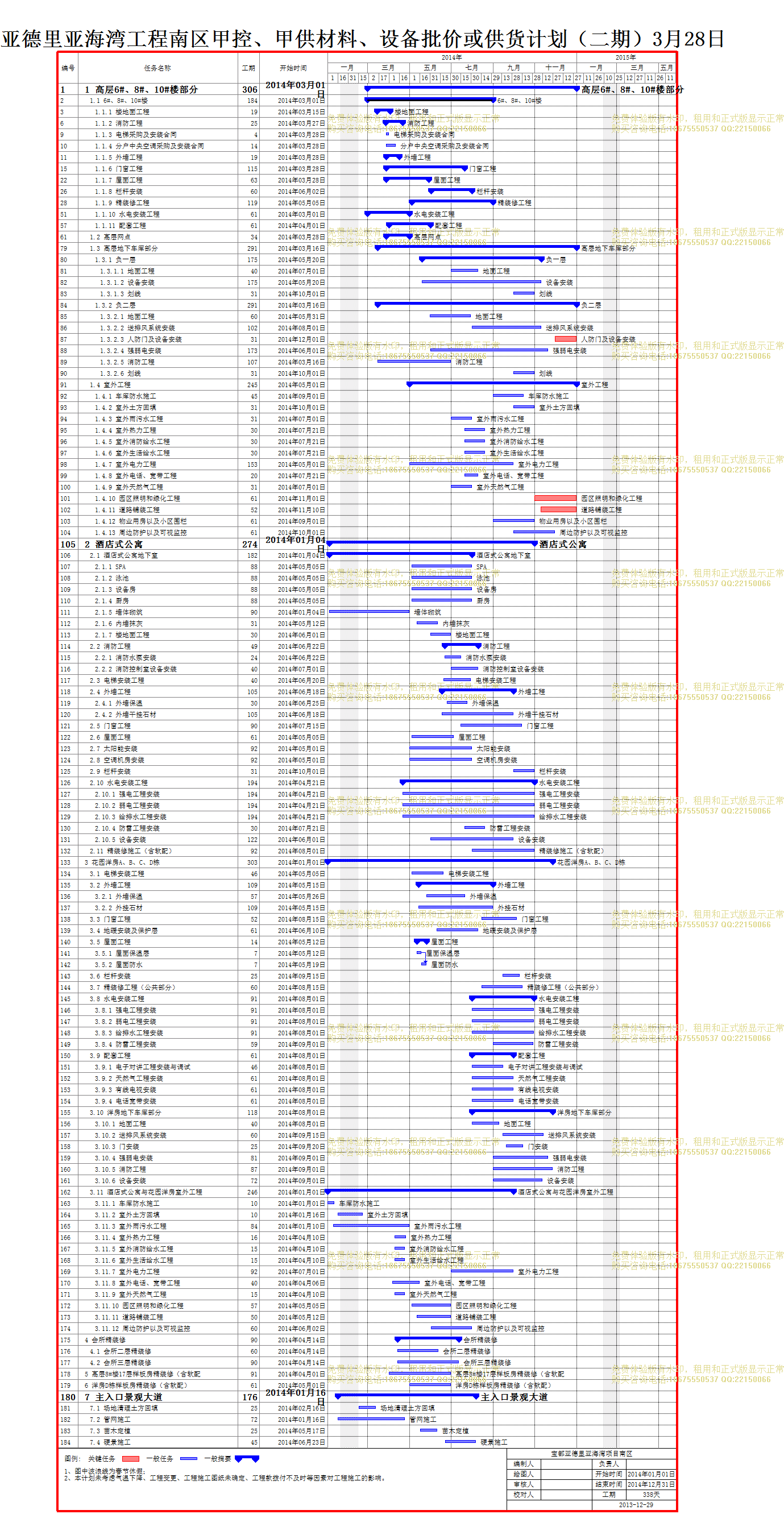This screenshot has height=1539, width=784.
Task: Click the red 关键任务 legend swatch
Action: (x=130, y=1459)
